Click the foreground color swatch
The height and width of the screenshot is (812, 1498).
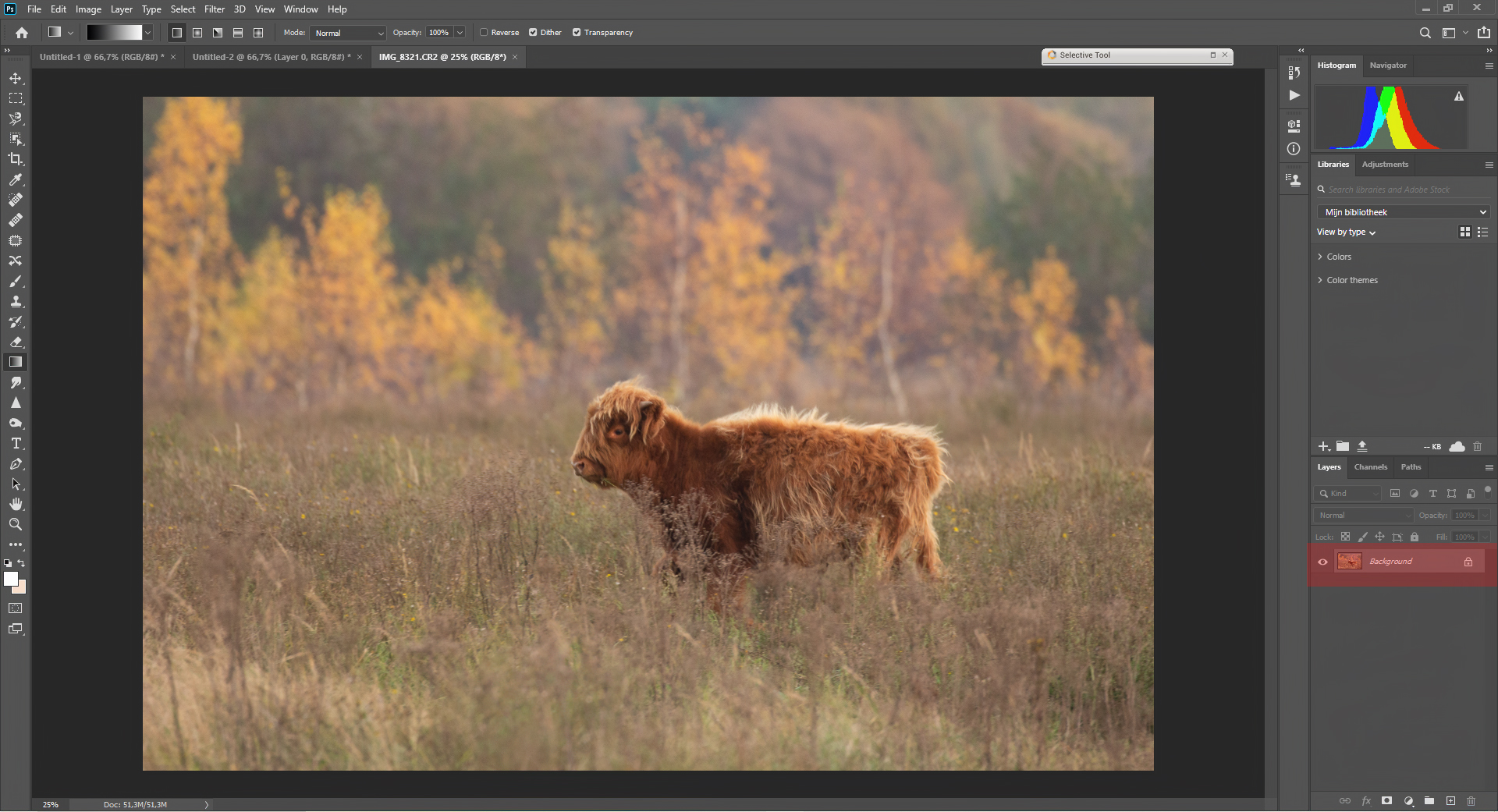pyautogui.click(x=10, y=579)
